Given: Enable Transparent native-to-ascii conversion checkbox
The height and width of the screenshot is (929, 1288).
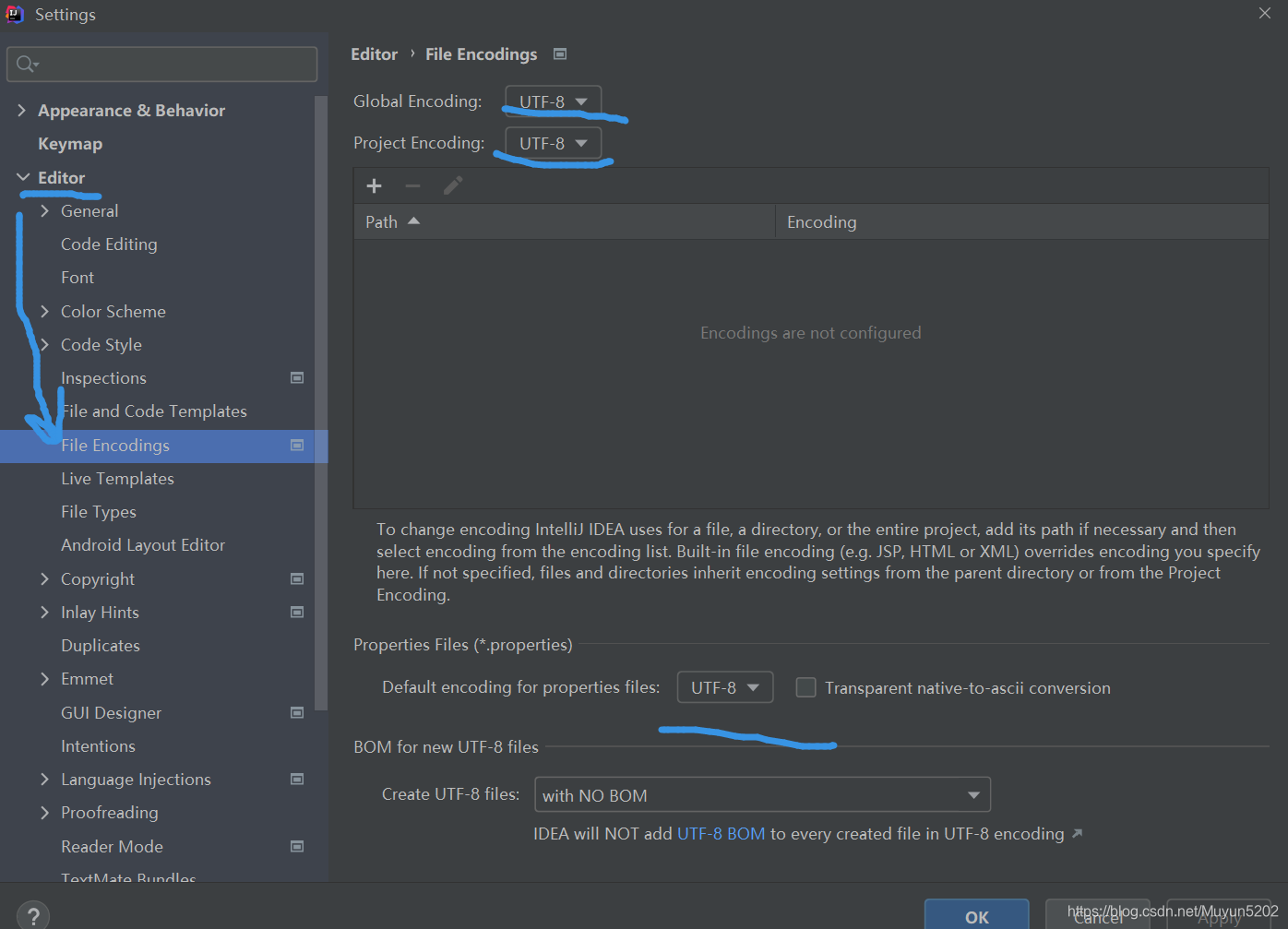Looking at the screenshot, I should point(806,687).
